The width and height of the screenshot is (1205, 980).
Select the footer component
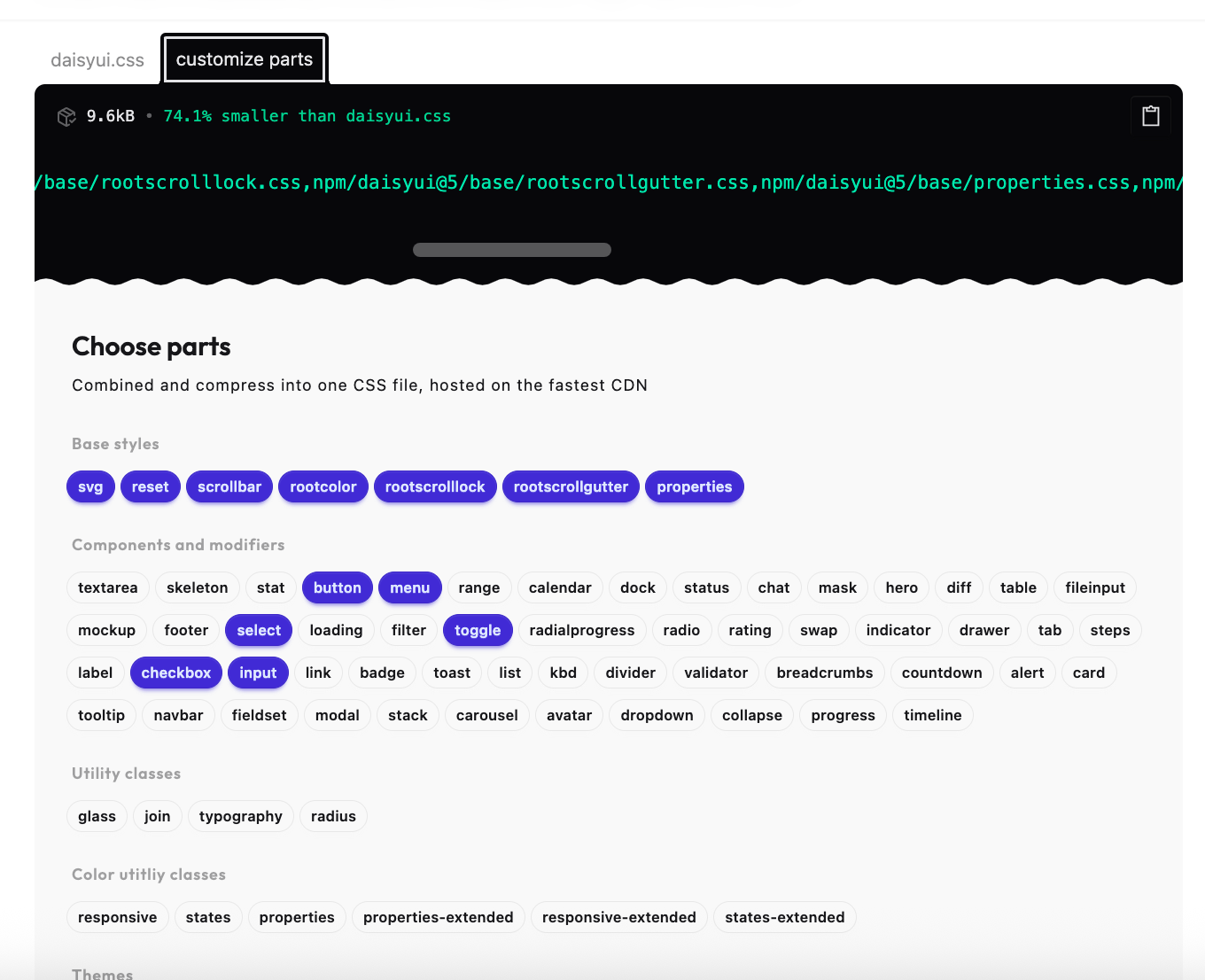(x=186, y=630)
